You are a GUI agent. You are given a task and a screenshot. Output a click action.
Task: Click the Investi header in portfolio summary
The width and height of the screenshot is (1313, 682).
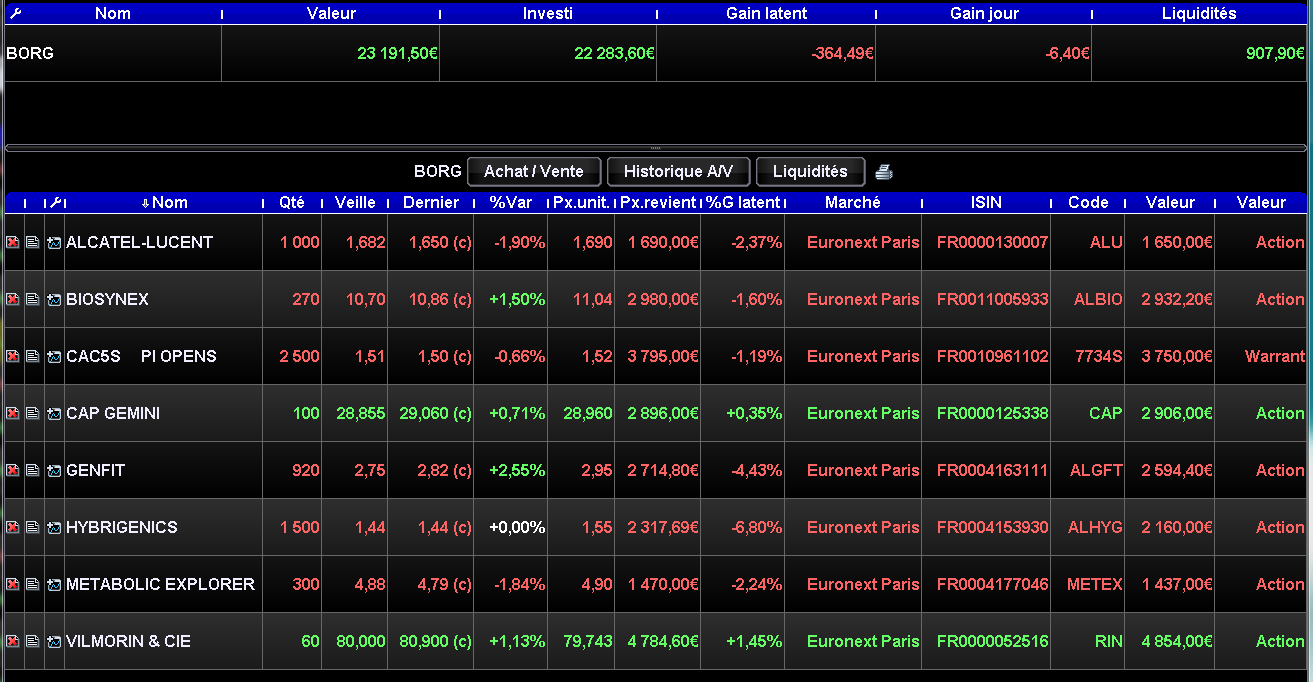click(548, 13)
